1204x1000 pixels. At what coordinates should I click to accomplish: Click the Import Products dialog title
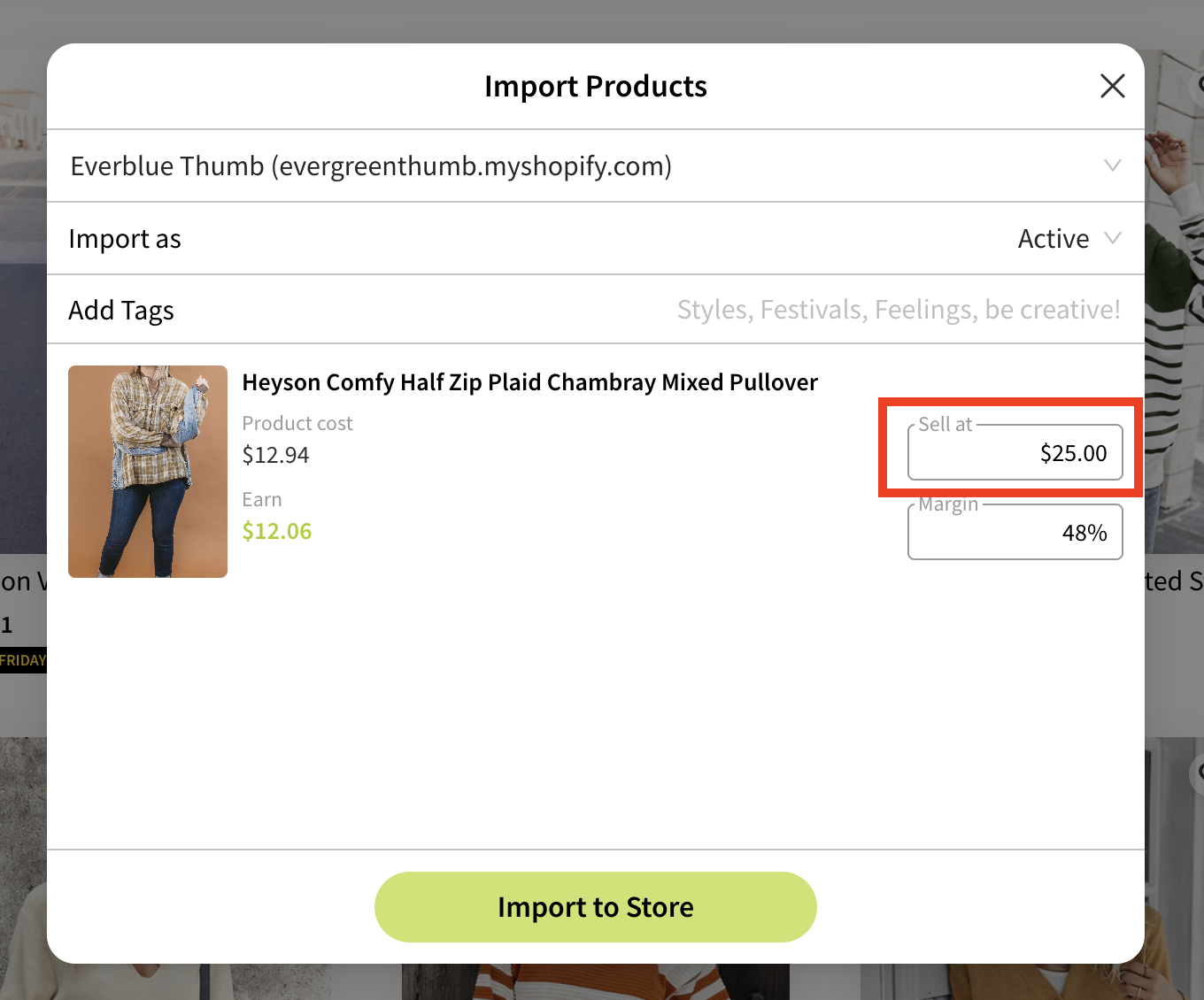click(595, 86)
